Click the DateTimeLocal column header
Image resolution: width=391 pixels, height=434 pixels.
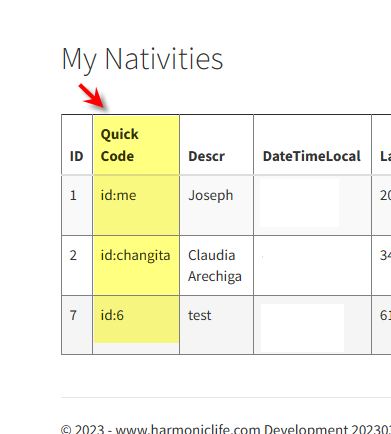tap(312, 145)
